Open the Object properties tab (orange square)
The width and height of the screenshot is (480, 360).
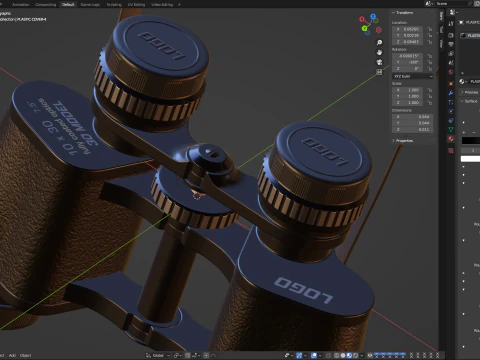pyautogui.click(x=451, y=84)
